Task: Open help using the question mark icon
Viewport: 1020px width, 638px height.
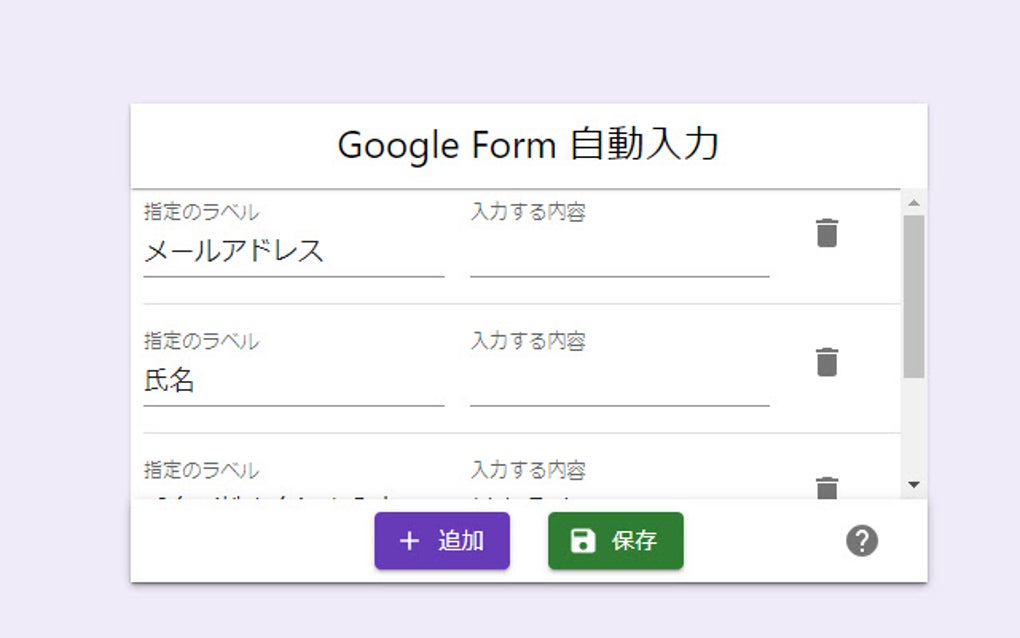Action: coord(861,540)
